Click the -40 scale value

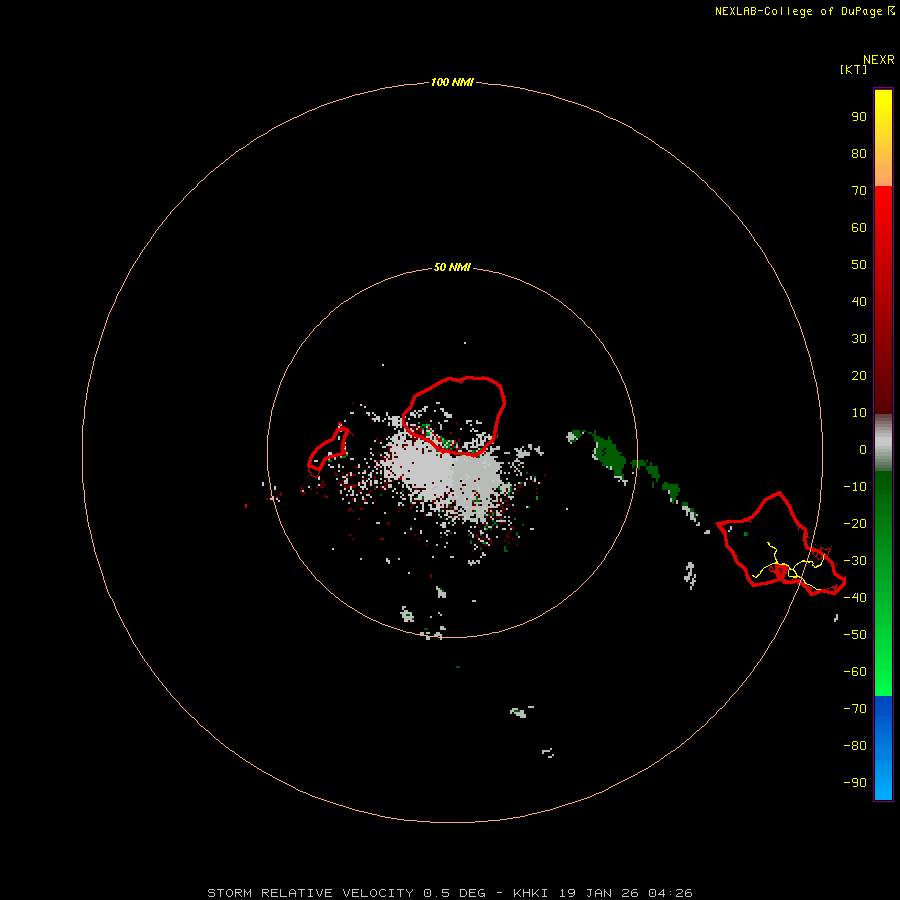[855, 598]
